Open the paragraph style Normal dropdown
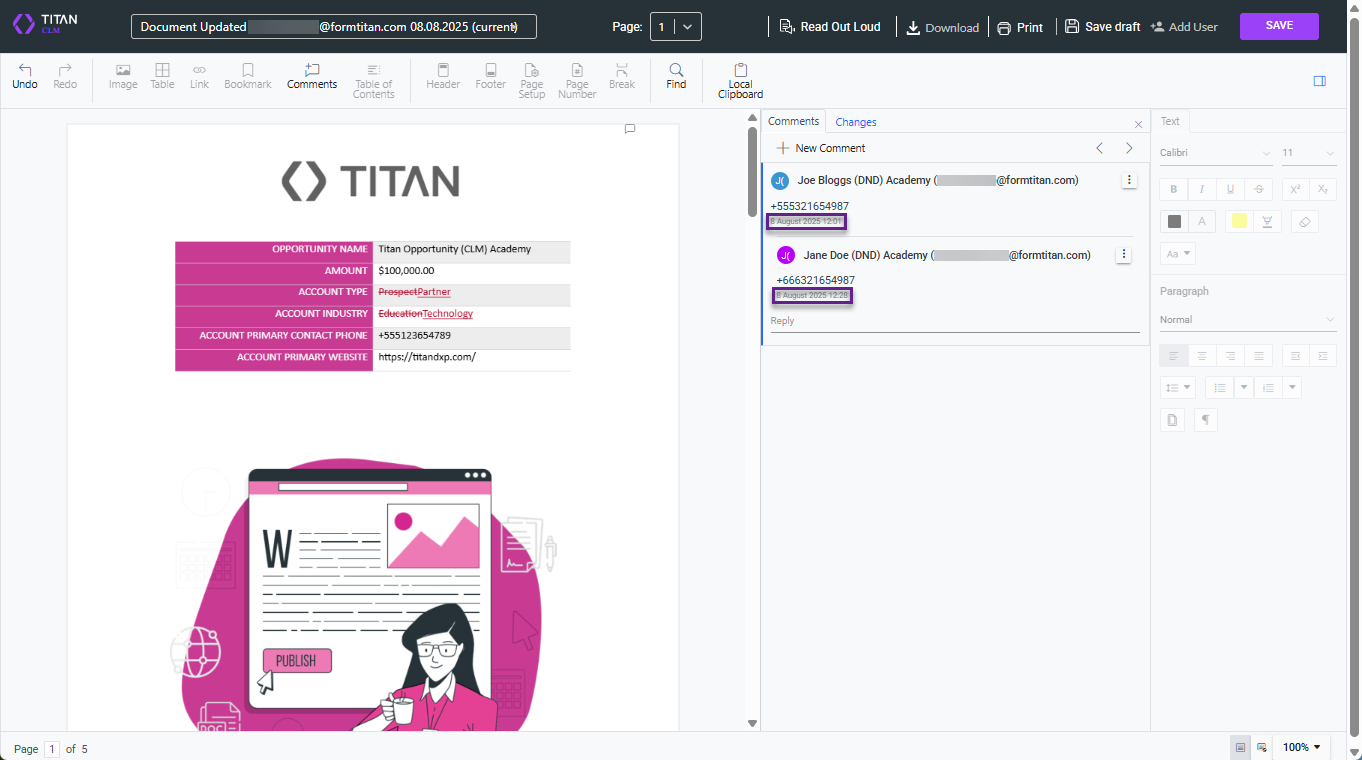Viewport: 1362px width, 760px height. click(1248, 319)
